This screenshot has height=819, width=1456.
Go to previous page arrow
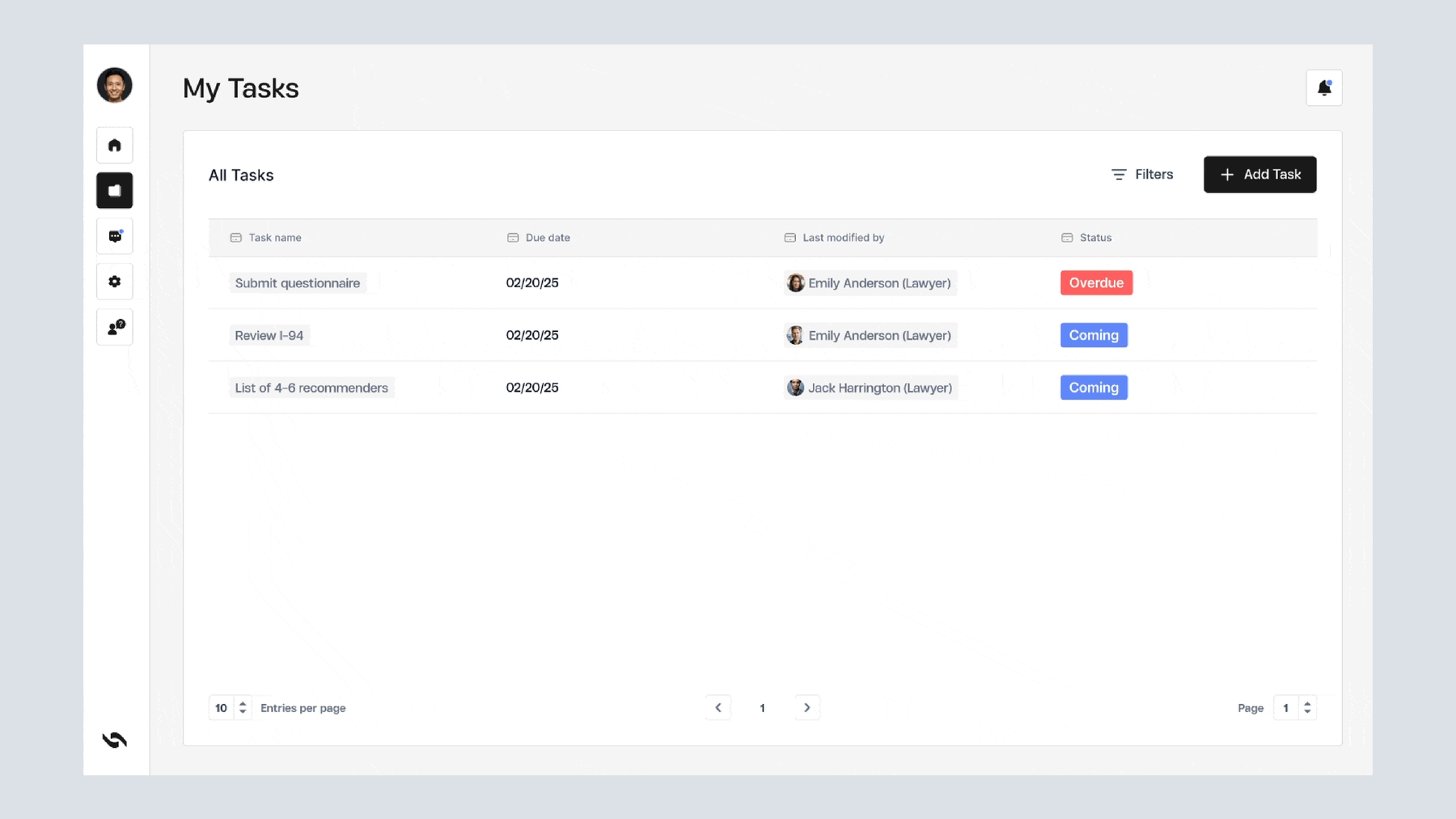point(718,708)
